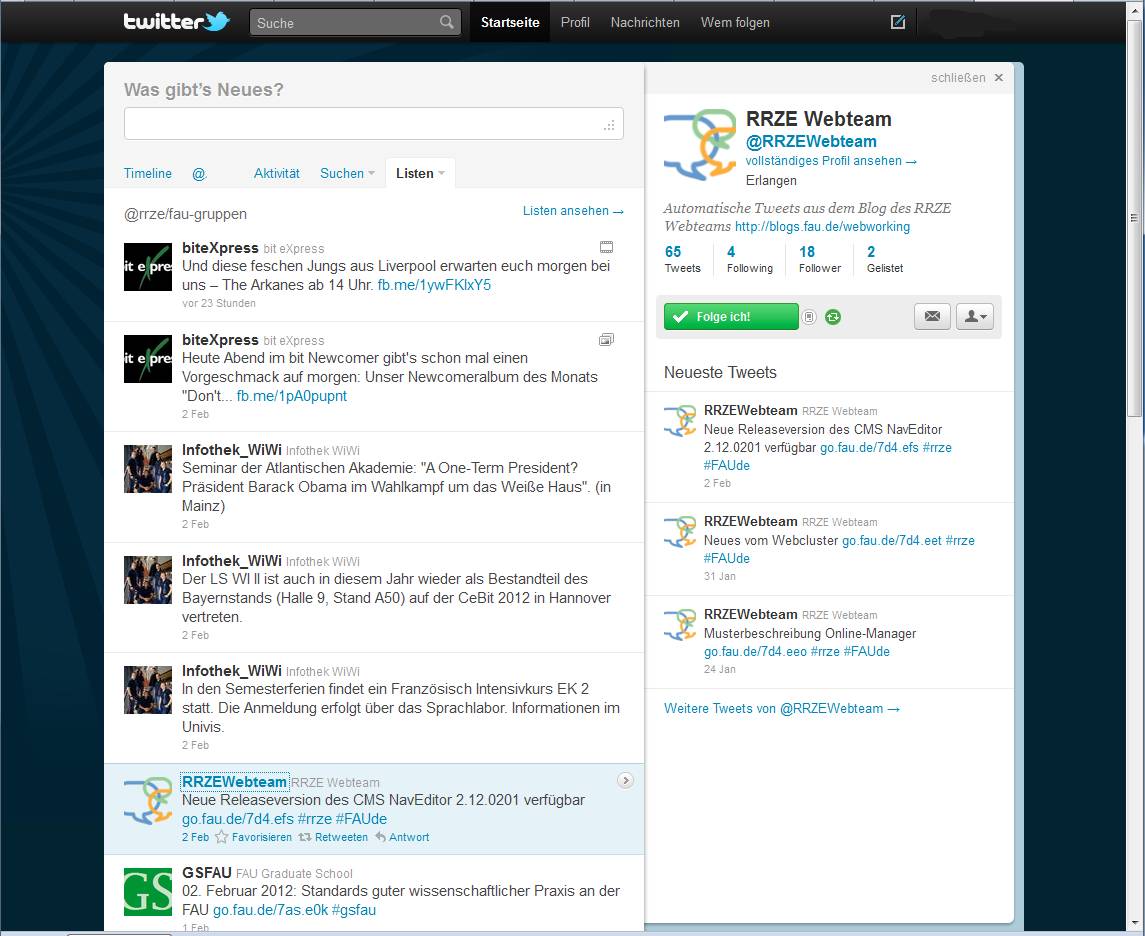Click the envelope direct message button
Screen dimensions: 1145x936
coord(932,316)
